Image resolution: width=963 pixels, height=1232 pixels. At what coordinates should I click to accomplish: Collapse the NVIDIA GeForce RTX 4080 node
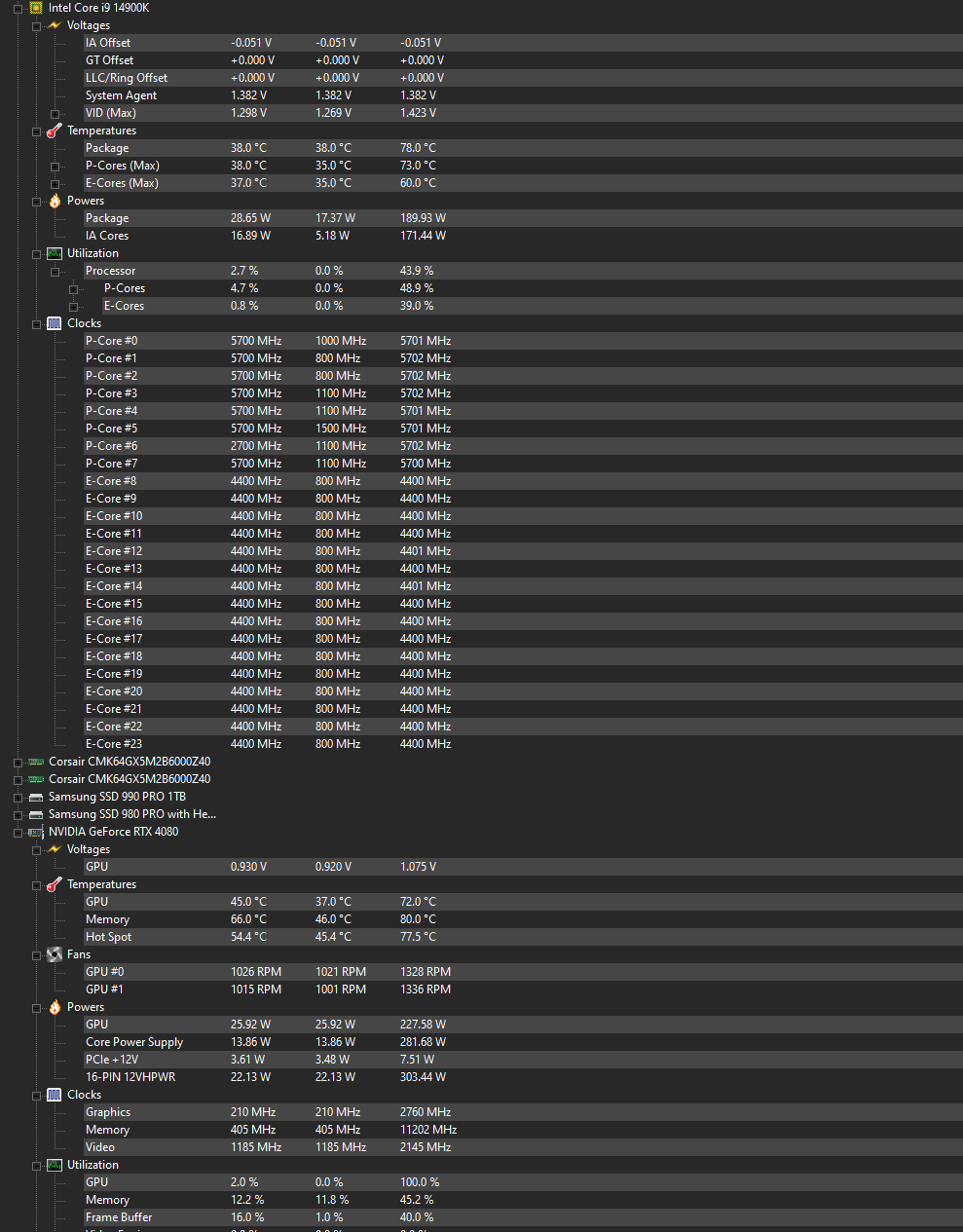[18, 833]
